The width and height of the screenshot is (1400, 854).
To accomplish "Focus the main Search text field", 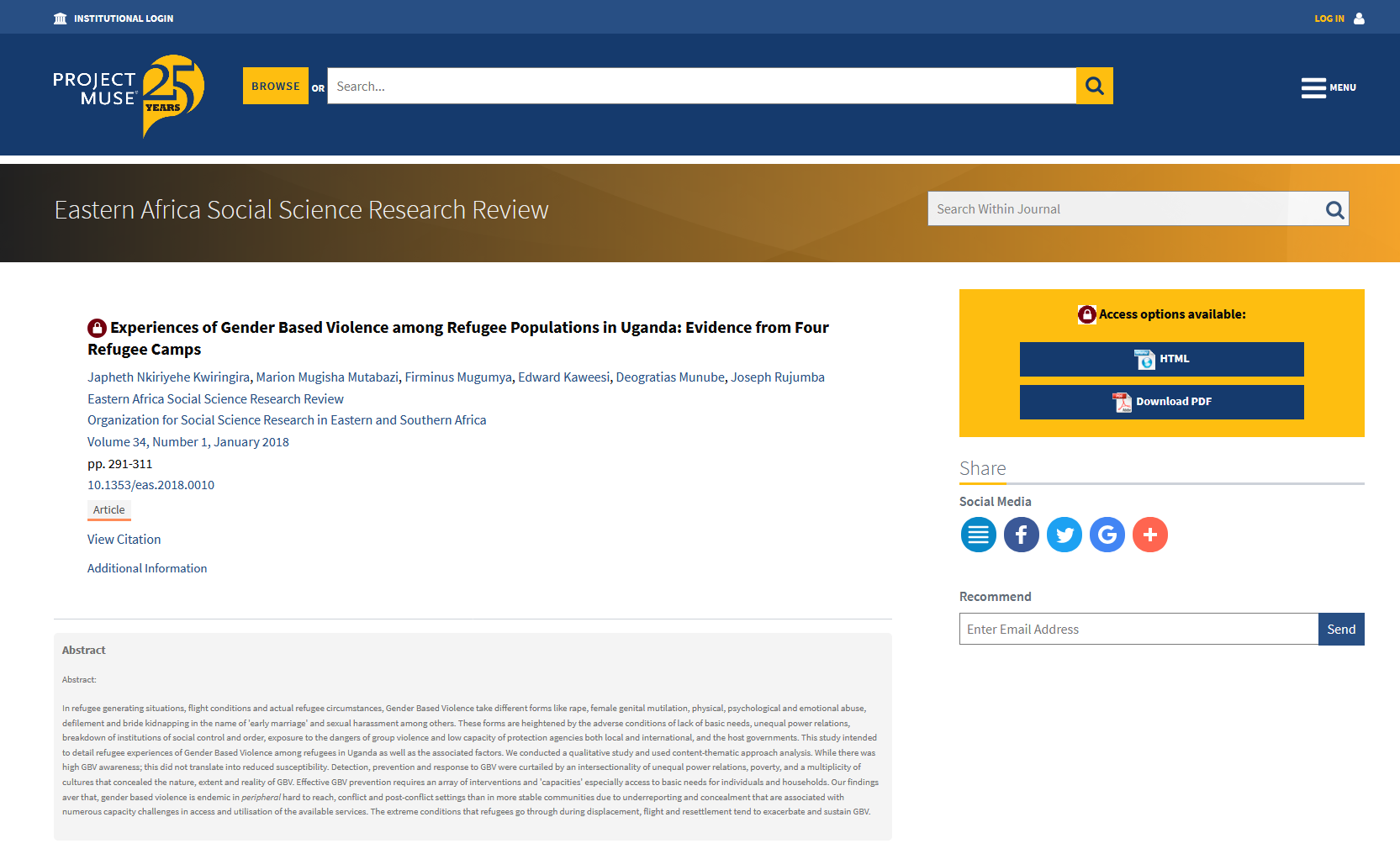I will pos(701,86).
